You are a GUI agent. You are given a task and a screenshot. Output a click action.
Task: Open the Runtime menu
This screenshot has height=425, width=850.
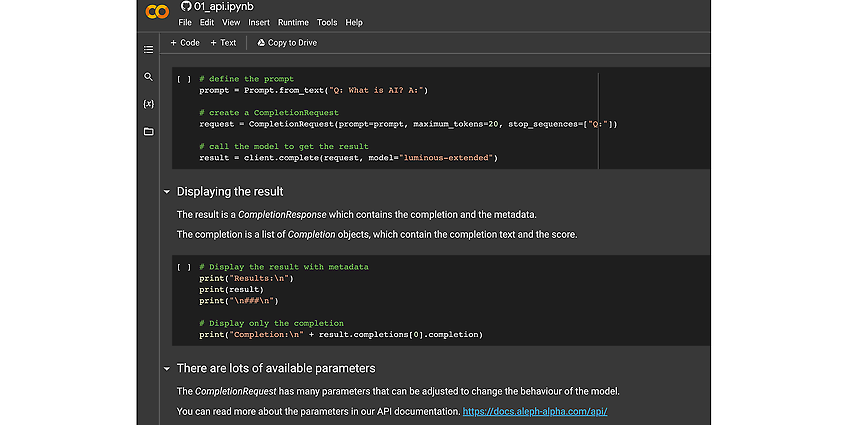click(293, 23)
